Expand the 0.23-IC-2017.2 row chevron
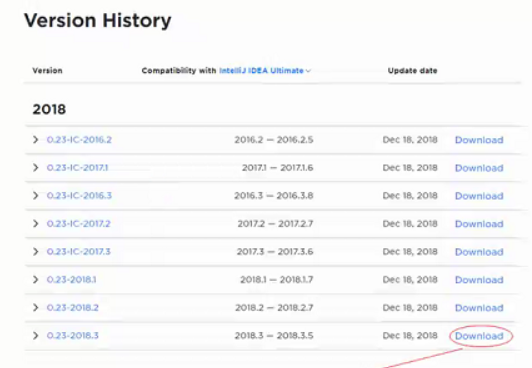Viewport: 532px width, 368px height. 36,224
